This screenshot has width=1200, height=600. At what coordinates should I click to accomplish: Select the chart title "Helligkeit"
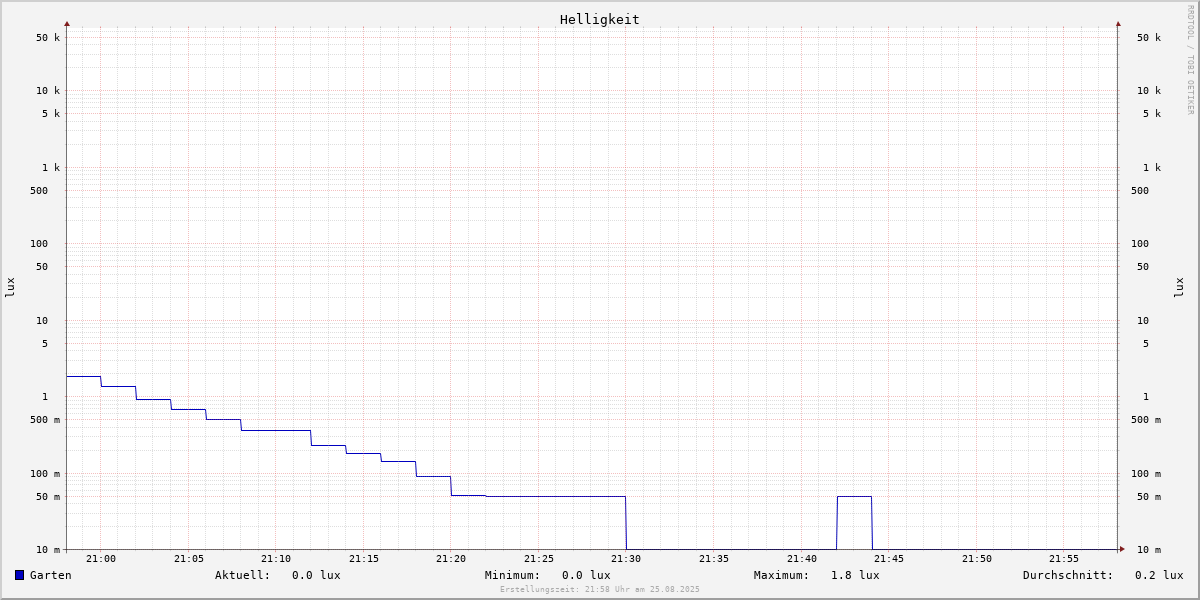(600, 19)
